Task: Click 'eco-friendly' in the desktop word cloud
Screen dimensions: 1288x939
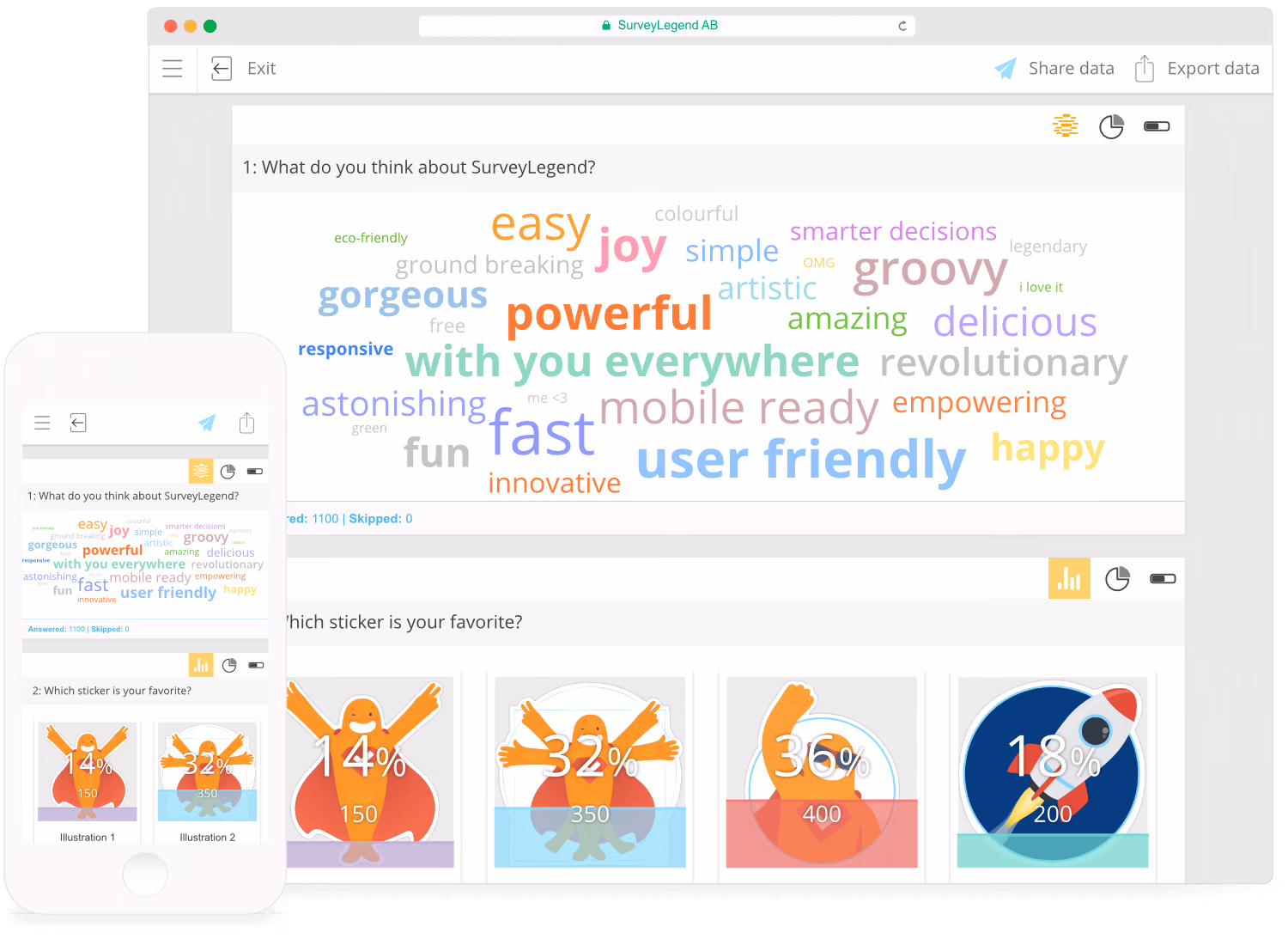Action: 371,238
